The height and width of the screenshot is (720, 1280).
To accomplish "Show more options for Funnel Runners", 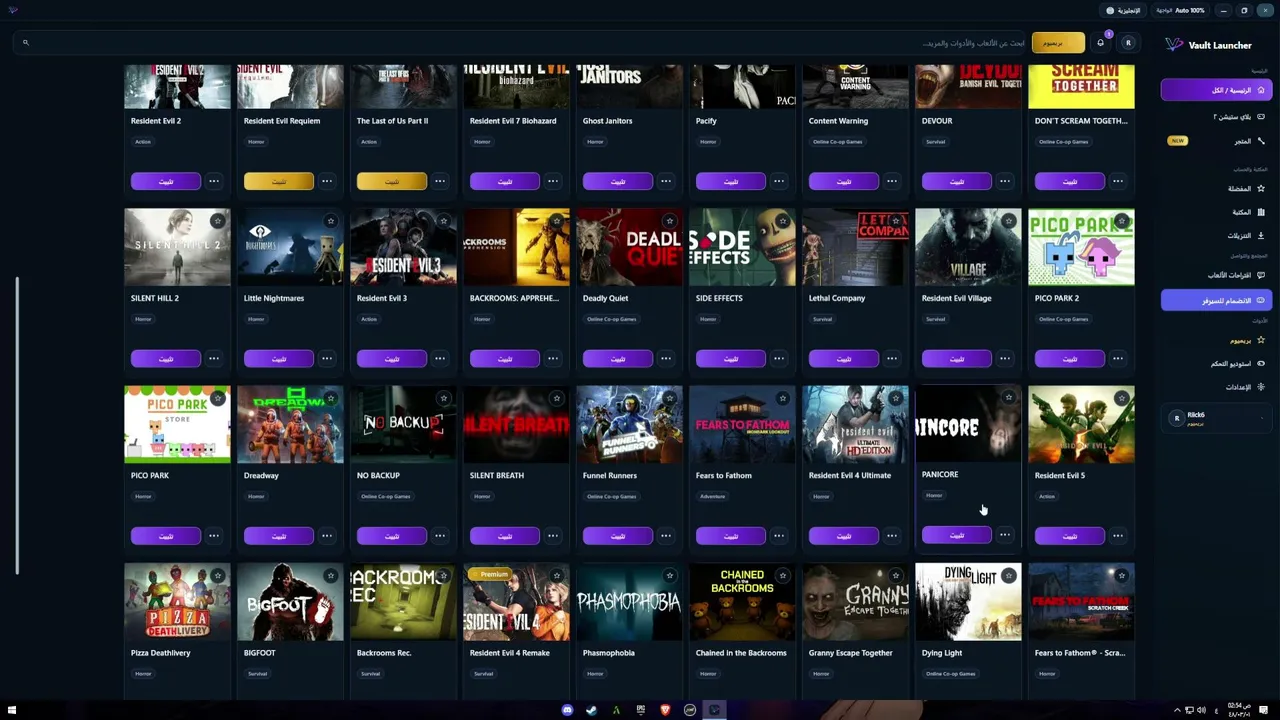I will tap(666, 536).
